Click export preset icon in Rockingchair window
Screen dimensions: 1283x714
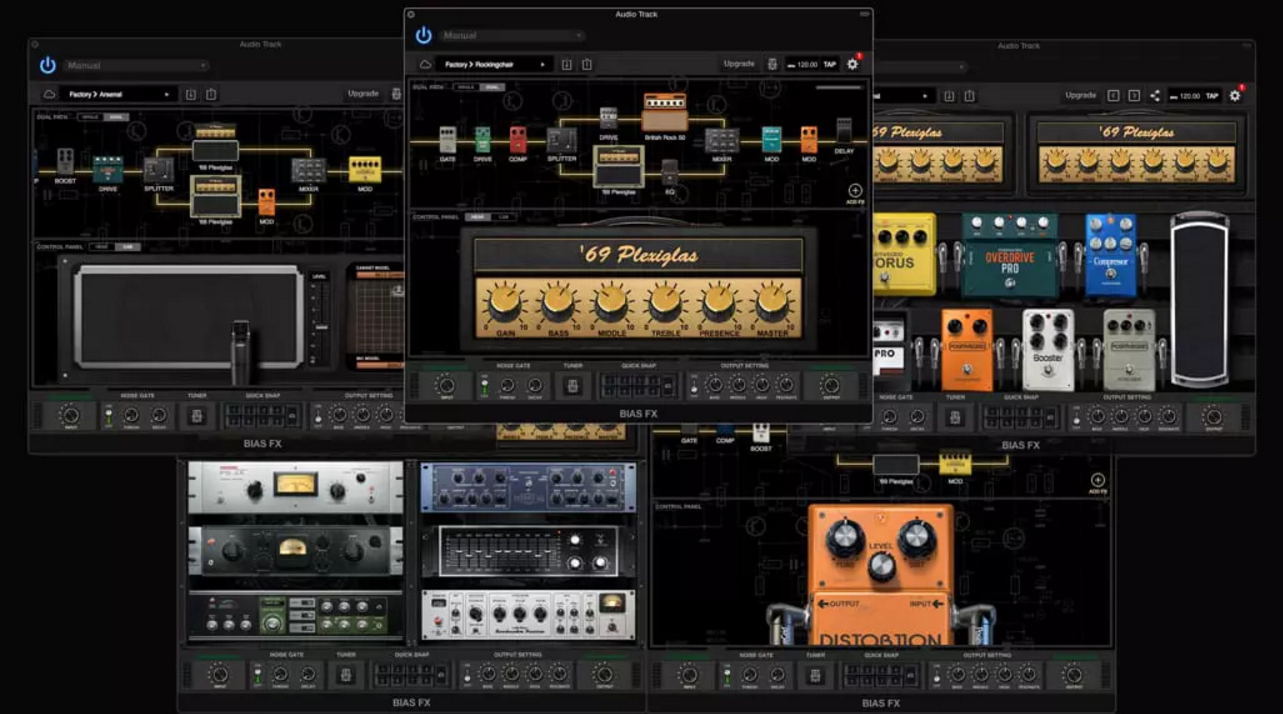click(x=587, y=65)
